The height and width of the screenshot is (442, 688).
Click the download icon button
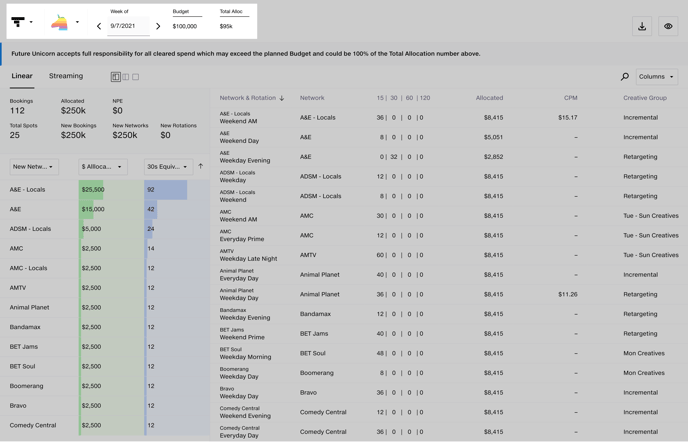pyautogui.click(x=642, y=26)
